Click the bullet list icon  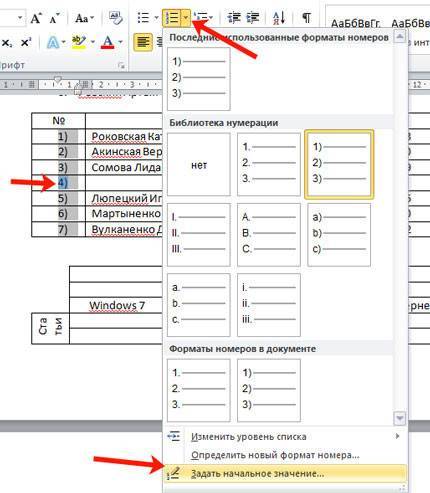[x=144, y=18]
